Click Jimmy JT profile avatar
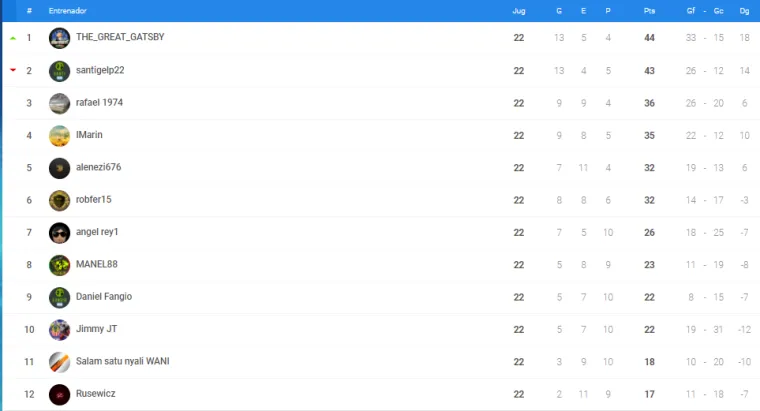 click(59, 330)
